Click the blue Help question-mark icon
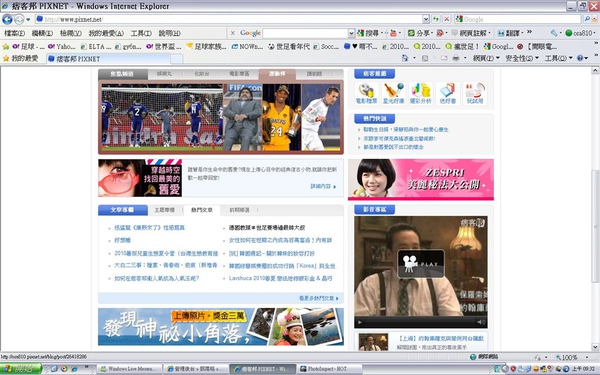The width and height of the screenshot is (600, 375). pos(580,58)
